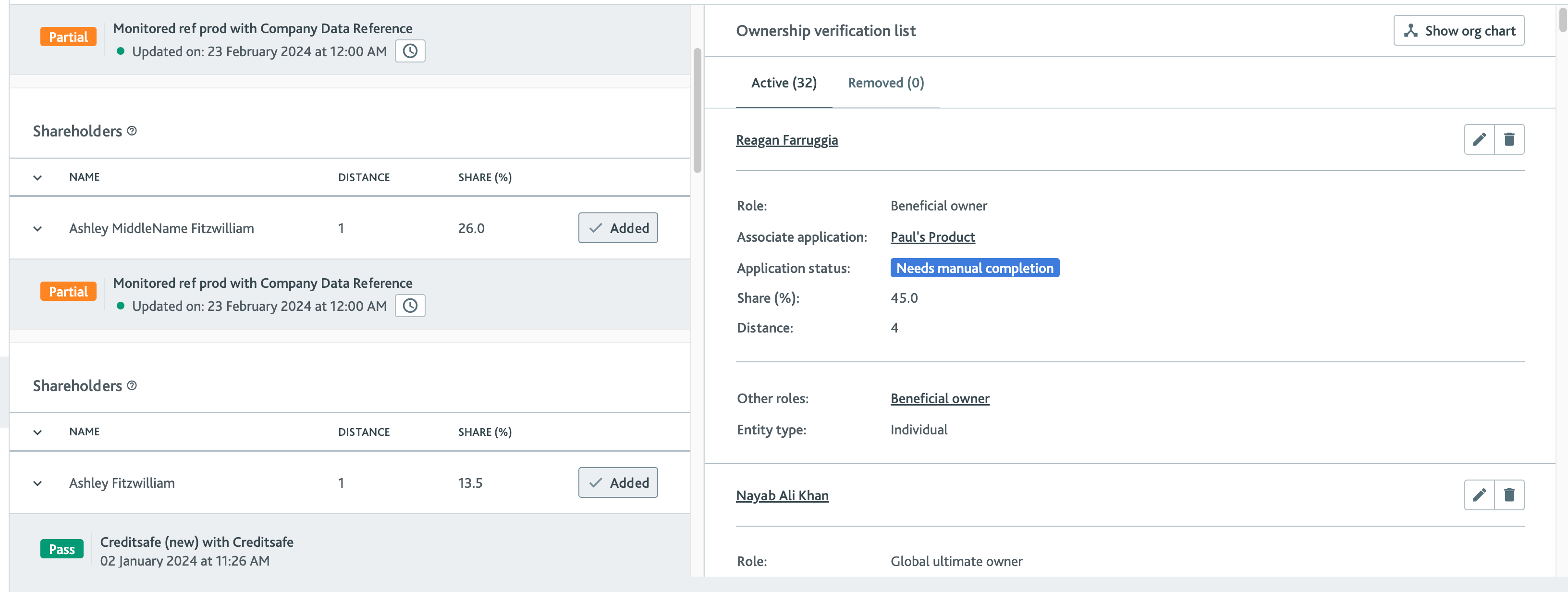Click the Ownership verification list heading
This screenshot has width=1568, height=592.
[x=825, y=31]
